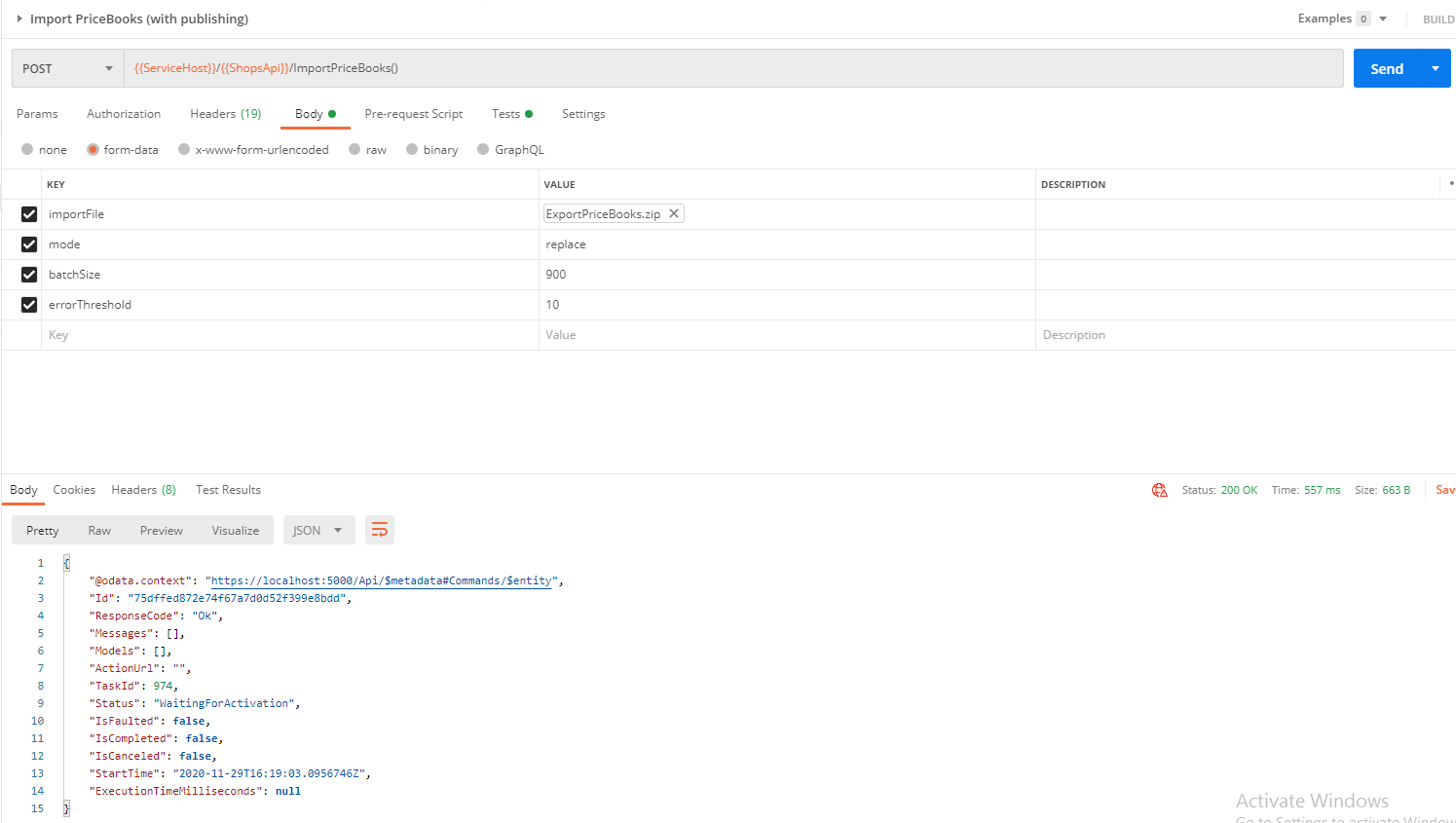Open the Authorization tab
Image resolution: width=1456 pixels, height=823 pixels.
124,114
